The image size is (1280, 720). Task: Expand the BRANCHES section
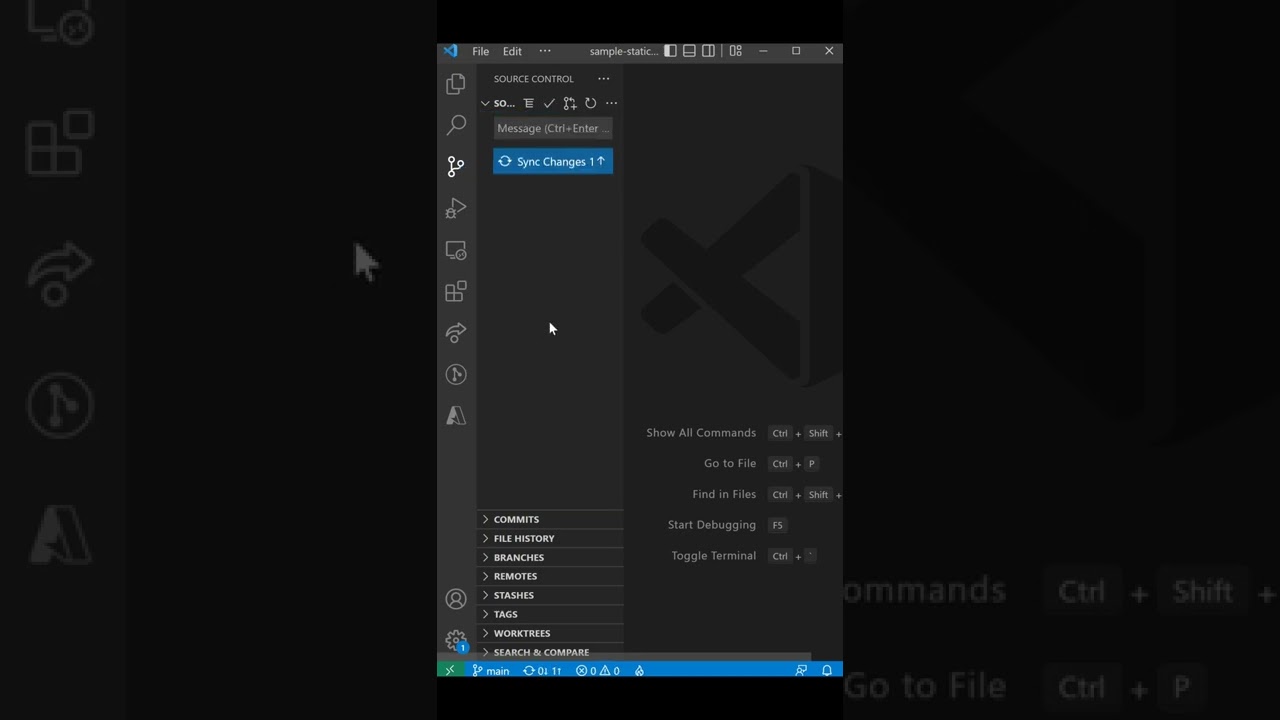click(x=550, y=557)
